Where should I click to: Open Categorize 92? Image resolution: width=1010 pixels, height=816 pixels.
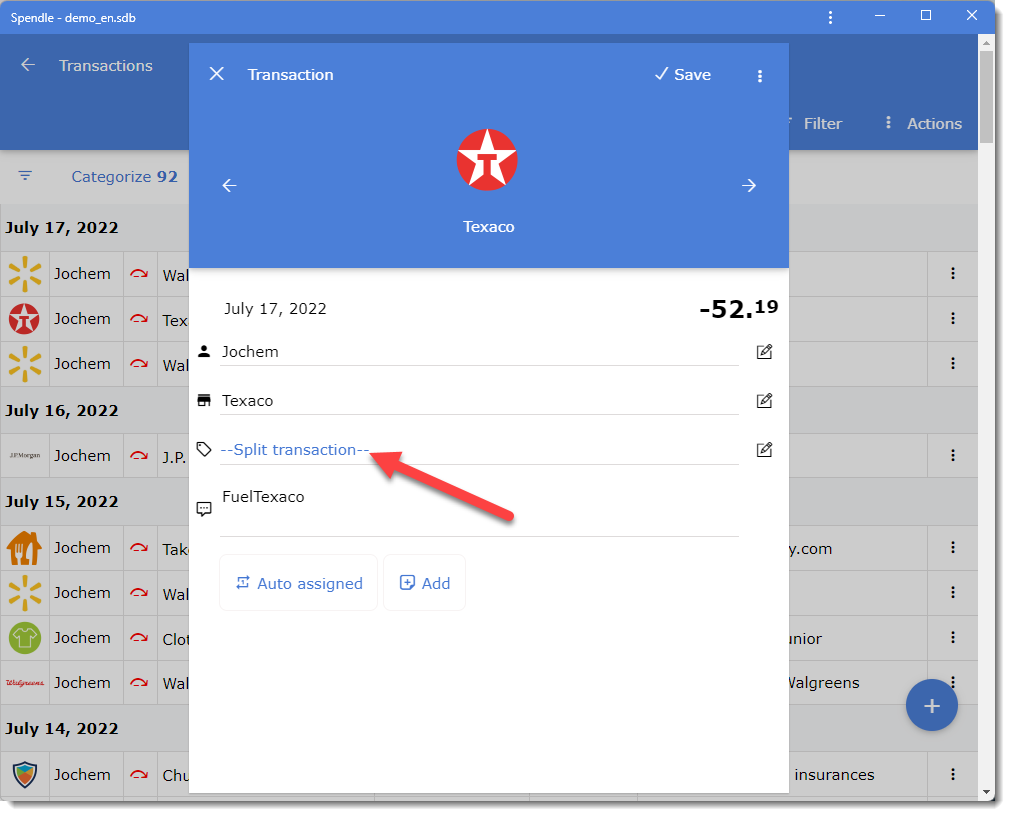click(124, 176)
